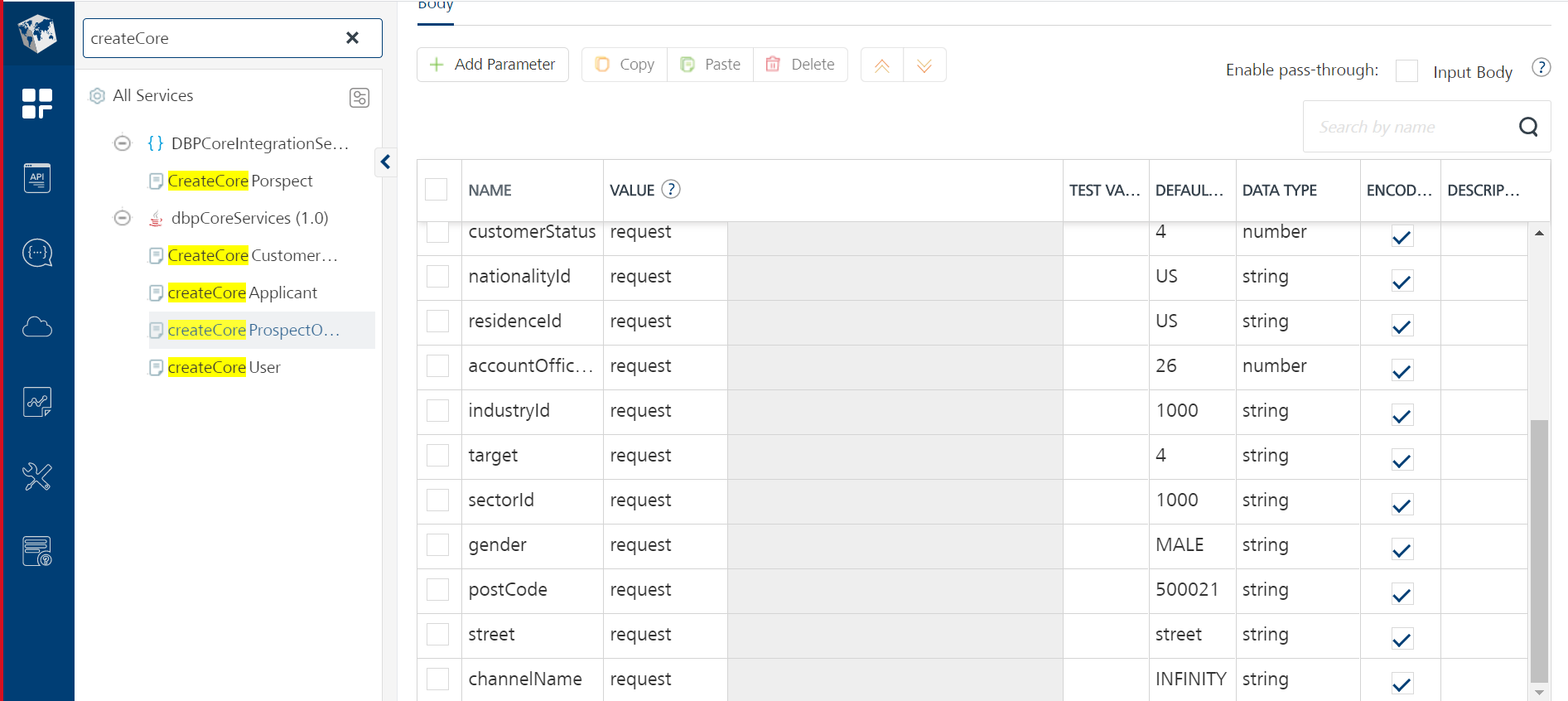
Task: Collapse the left services panel
Action: click(x=385, y=162)
